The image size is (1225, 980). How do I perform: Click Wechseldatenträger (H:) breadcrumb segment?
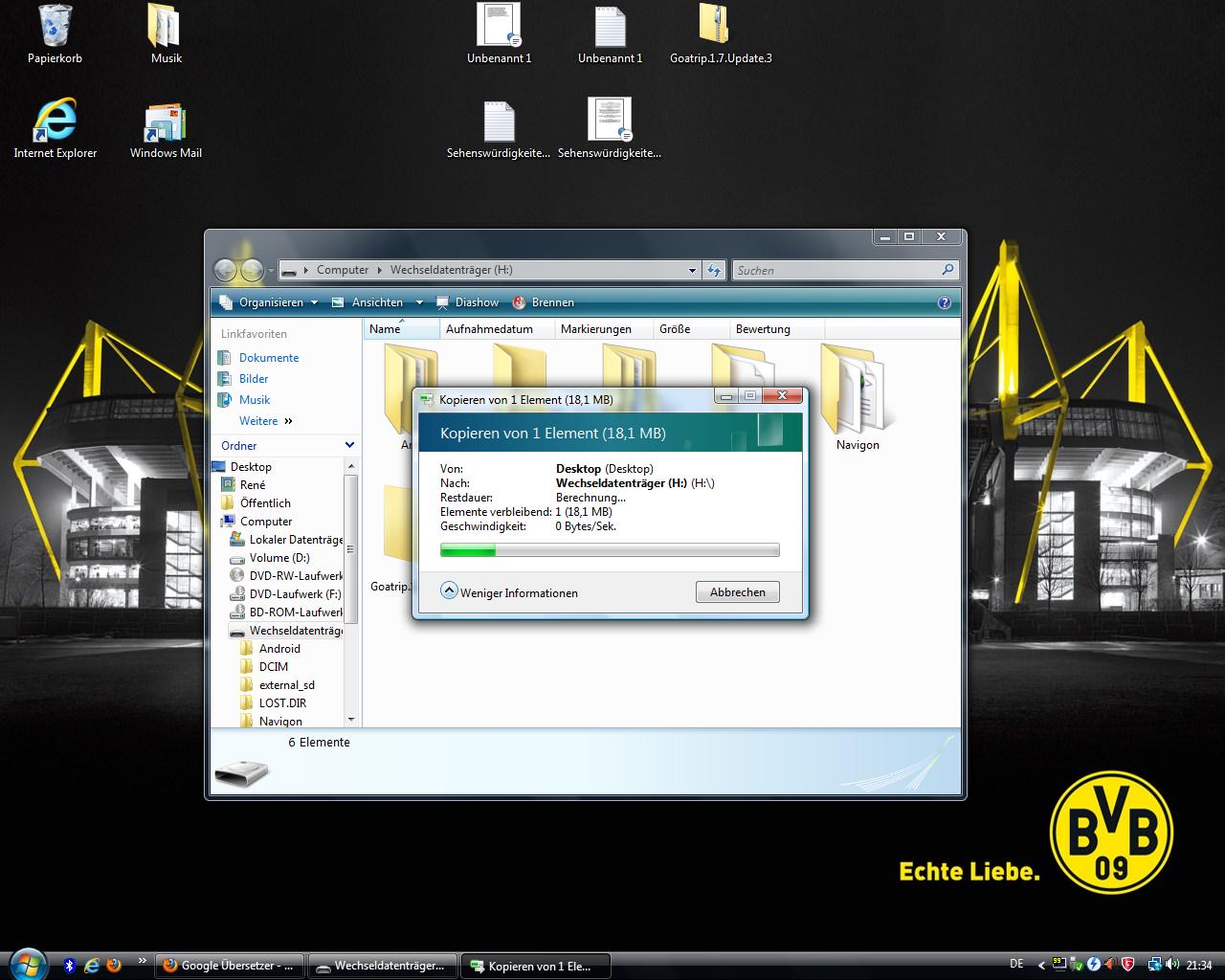pyautogui.click(x=451, y=270)
